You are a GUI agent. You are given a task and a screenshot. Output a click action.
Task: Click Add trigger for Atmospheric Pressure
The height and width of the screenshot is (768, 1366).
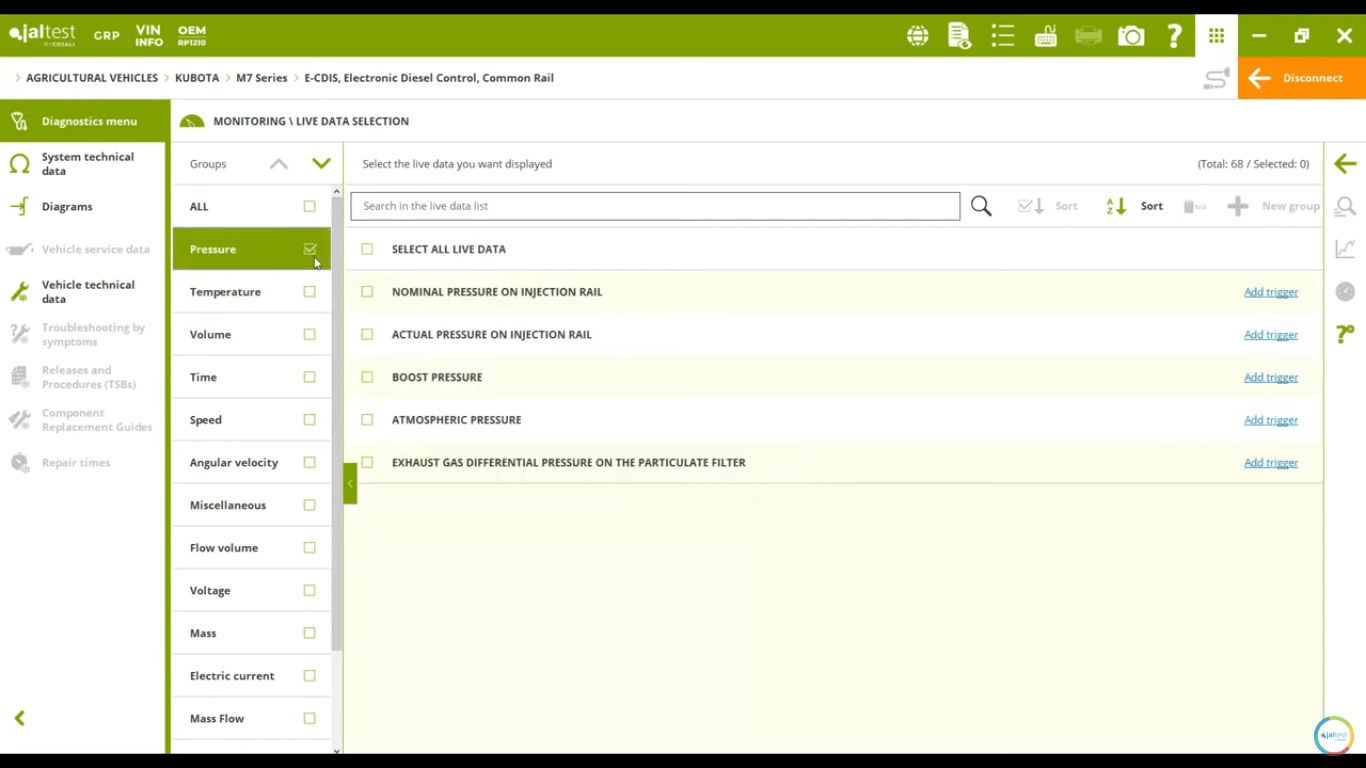click(1270, 420)
